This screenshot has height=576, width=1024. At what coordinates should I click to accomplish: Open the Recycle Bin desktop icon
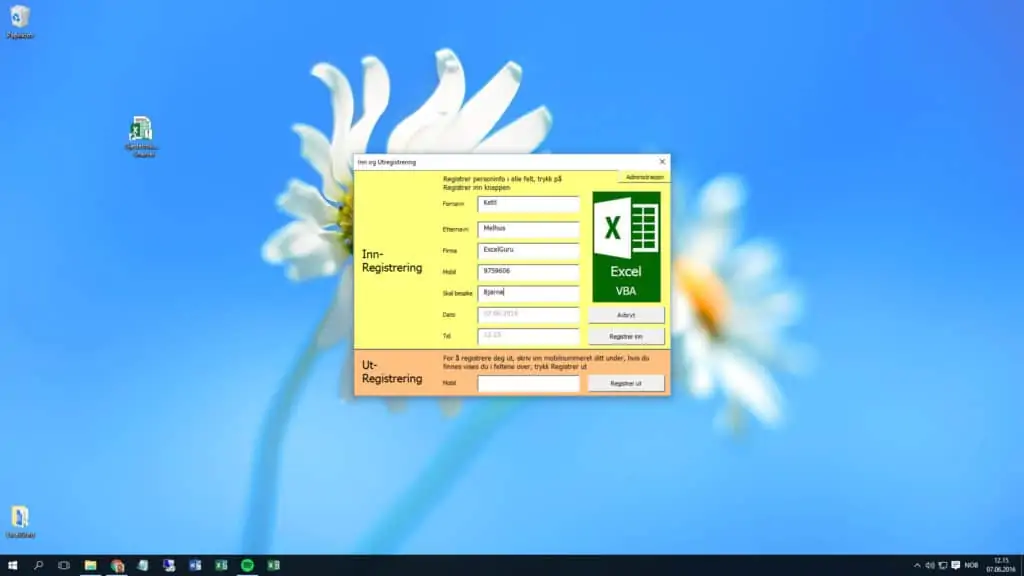point(20,22)
